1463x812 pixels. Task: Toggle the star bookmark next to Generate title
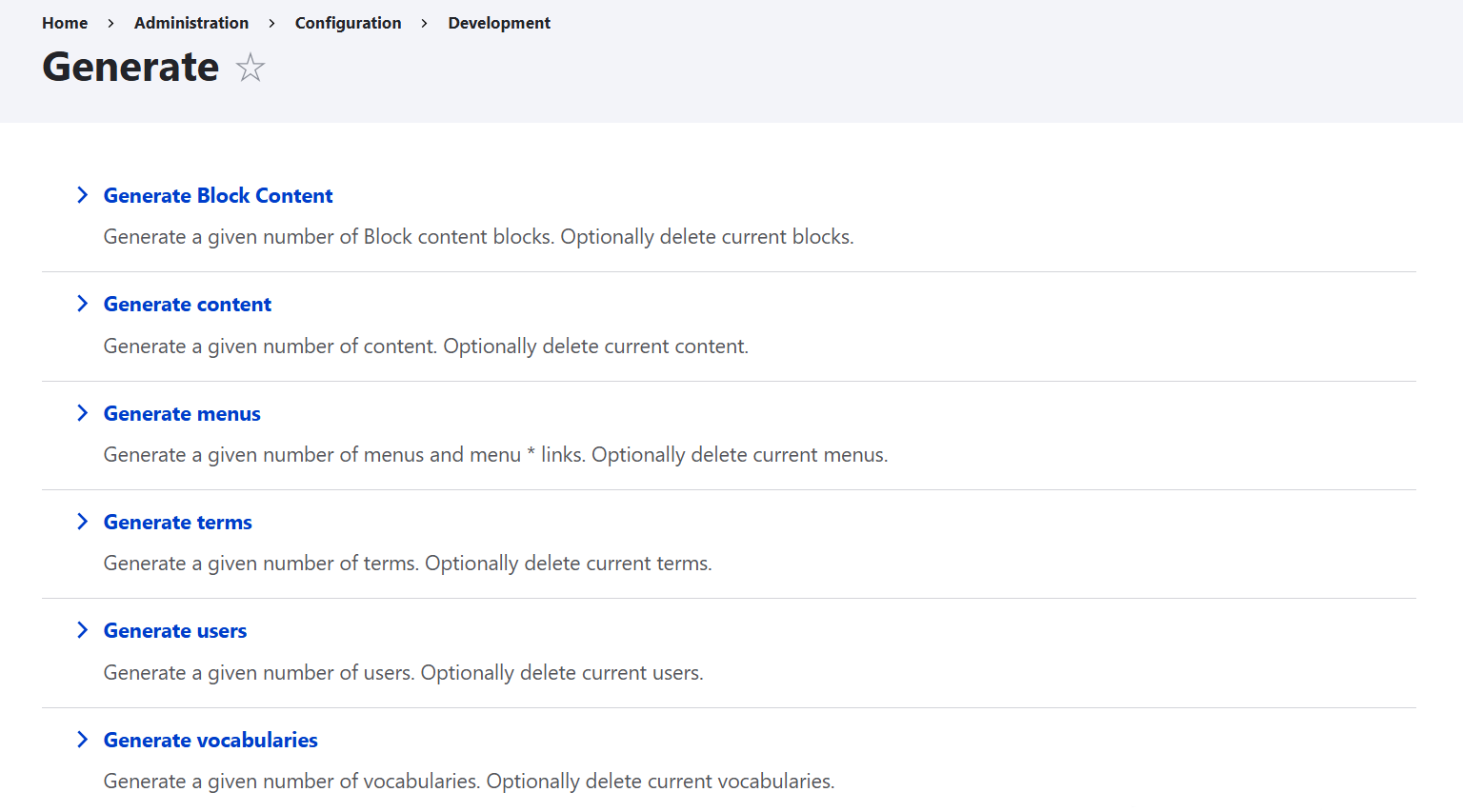pos(250,68)
